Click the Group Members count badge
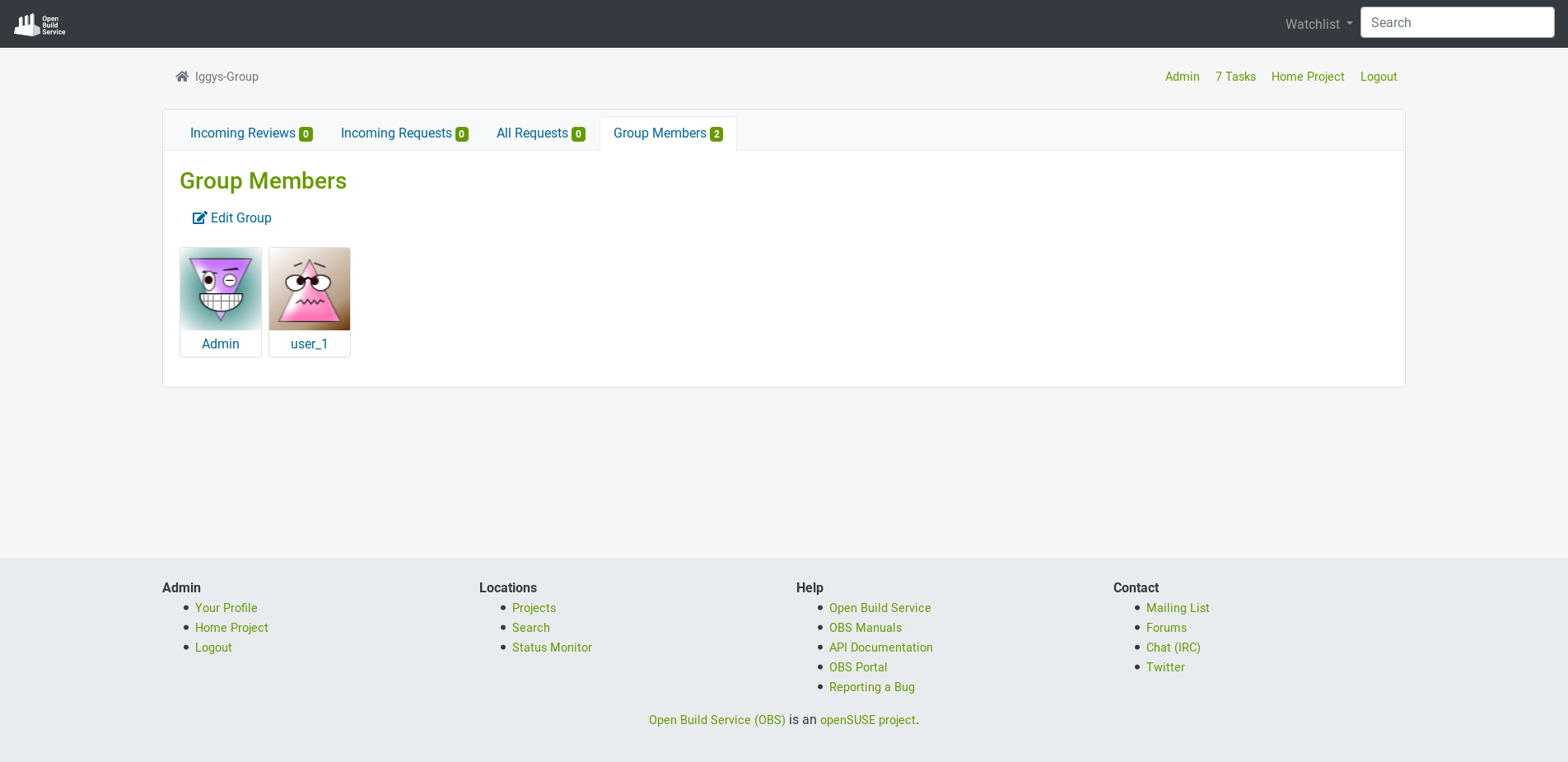 click(x=716, y=134)
